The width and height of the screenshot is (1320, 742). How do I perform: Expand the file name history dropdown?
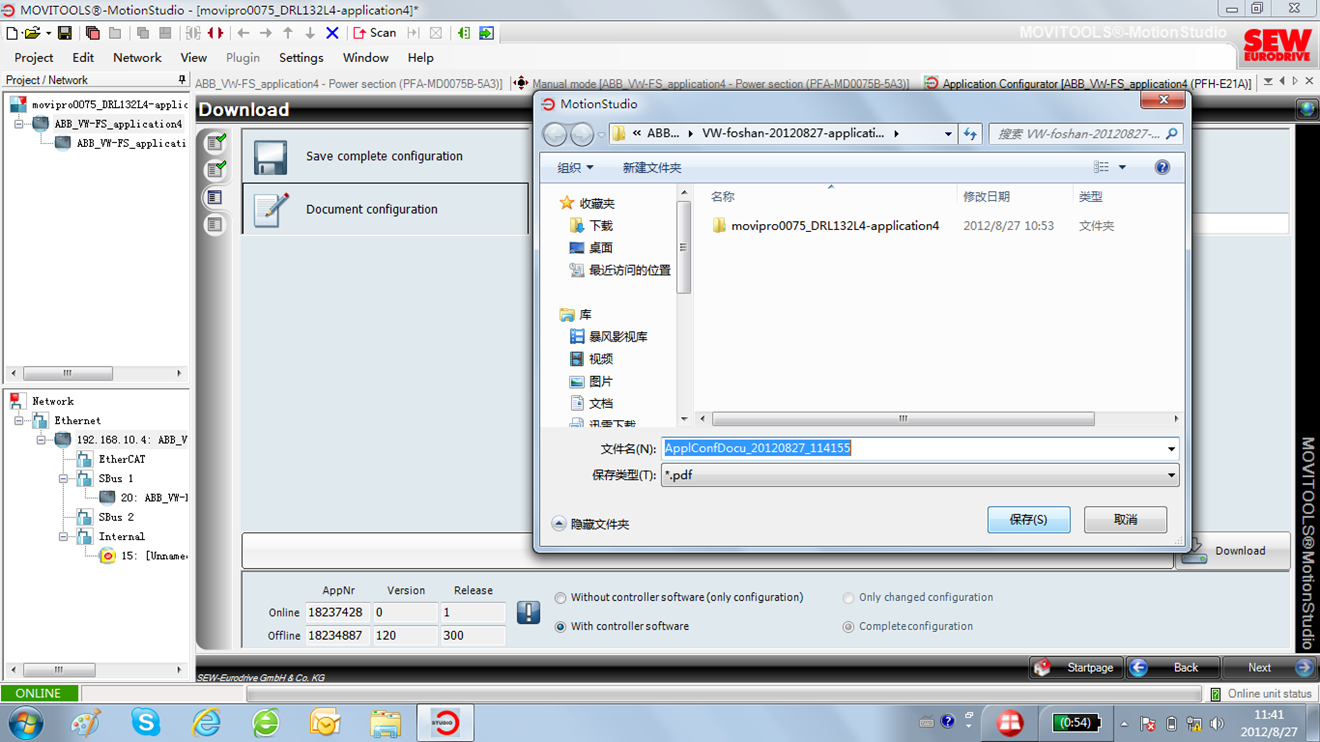pyautogui.click(x=1171, y=449)
